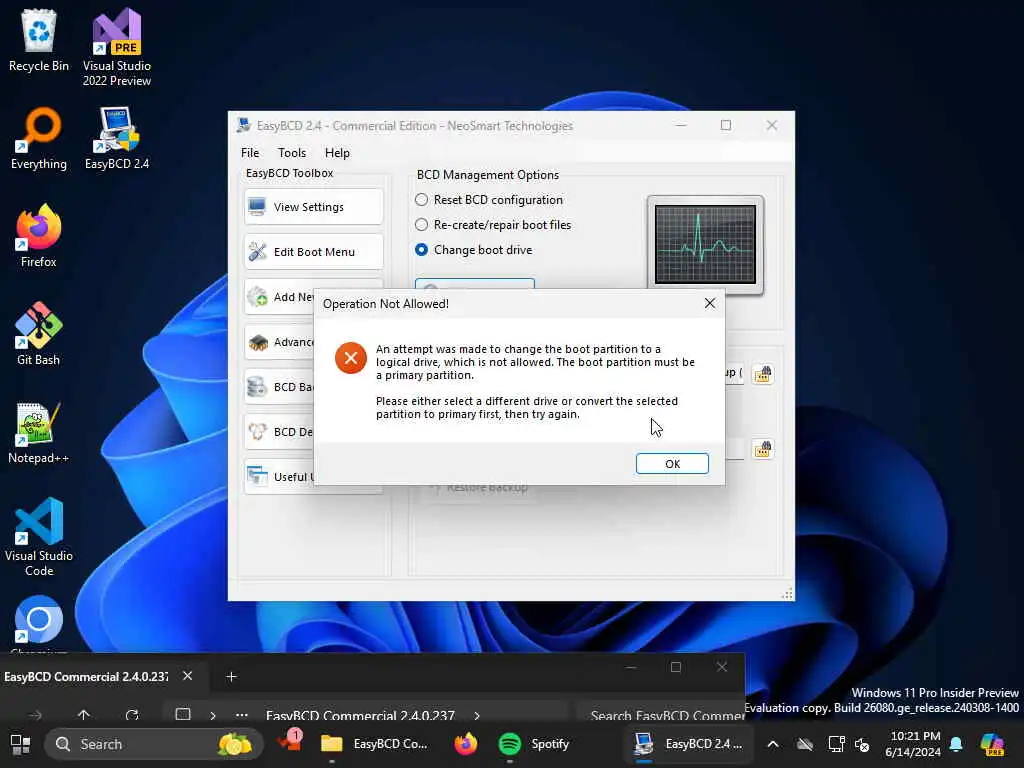Open the Help menu in EasyBCD
This screenshot has width=1024, height=768.
(x=337, y=153)
